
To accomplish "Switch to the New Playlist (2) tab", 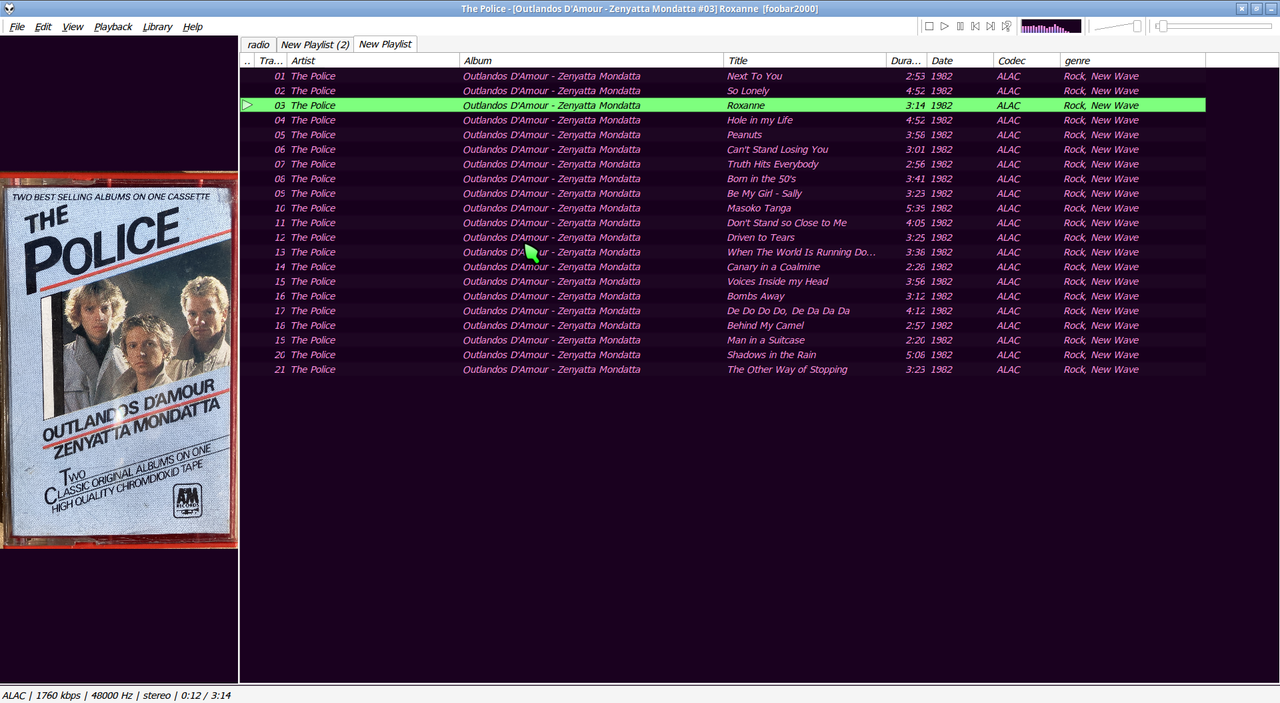I will click(x=315, y=45).
